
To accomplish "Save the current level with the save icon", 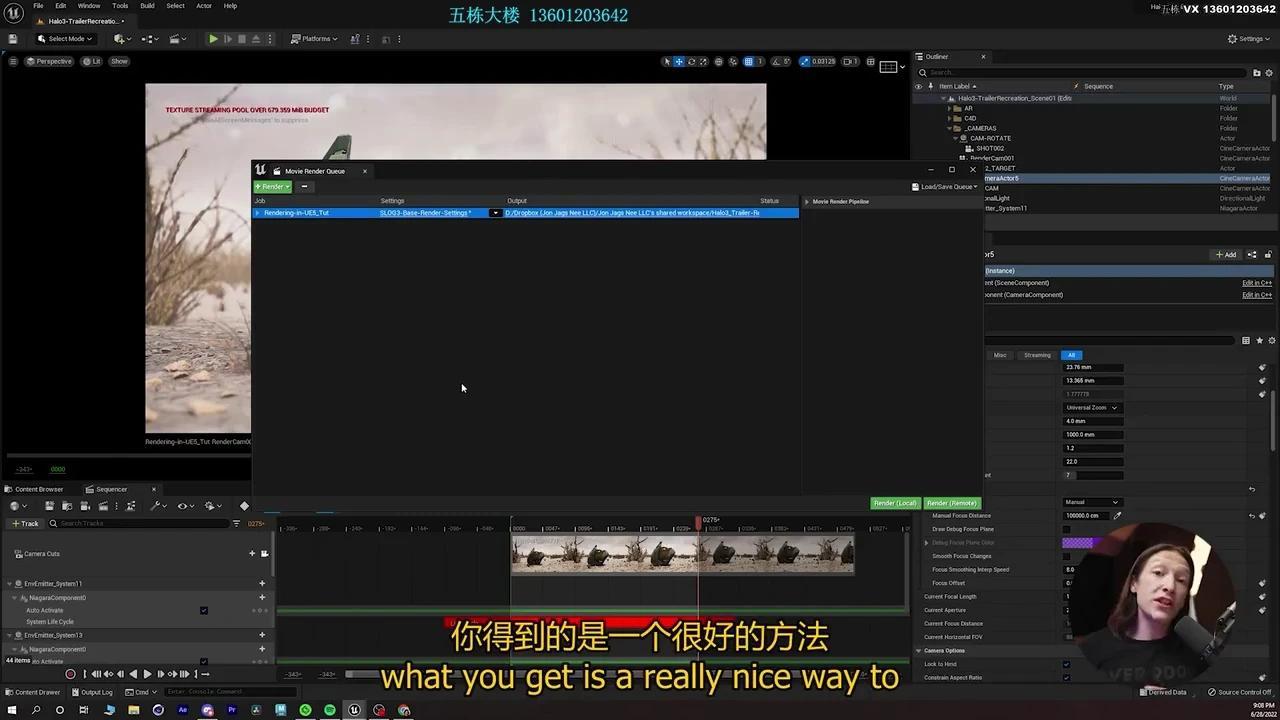I will [x=13, y=38].
